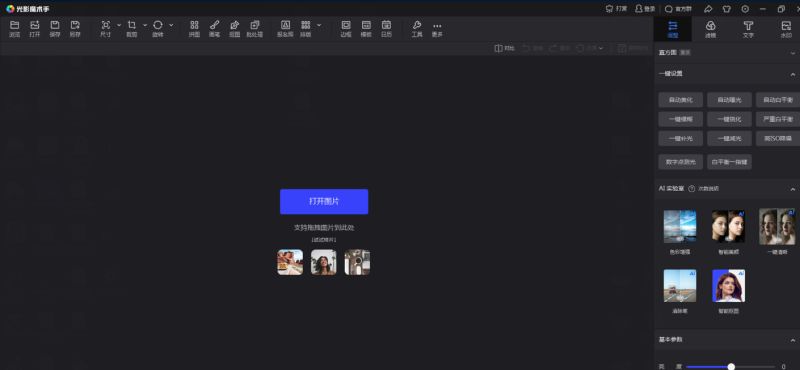Choose the color enhancement sky AI thumbnail
Viewport: 800px width, 370px height.
click(x=680, y=226)
